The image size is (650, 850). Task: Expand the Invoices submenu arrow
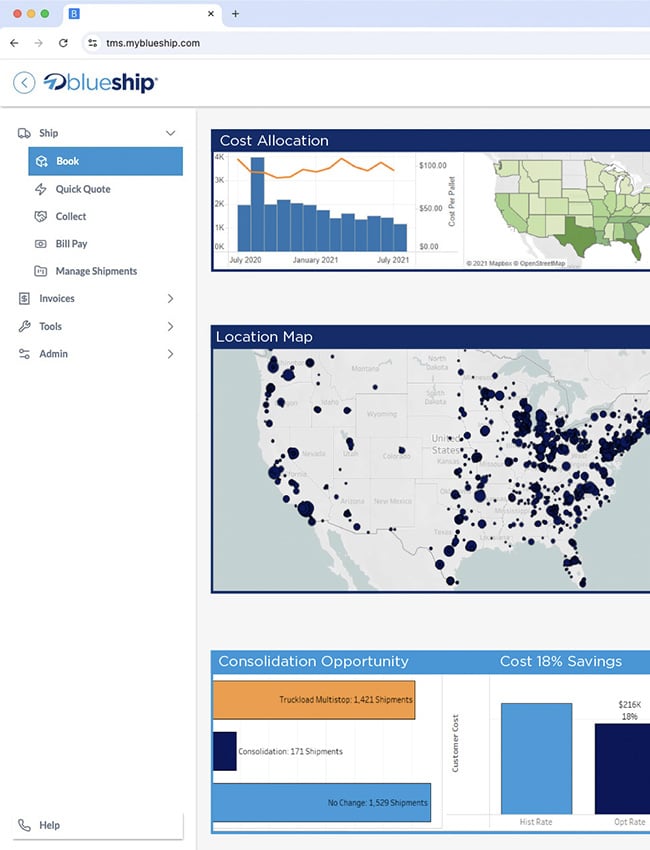pyautogui.click(x=170, y=299)
